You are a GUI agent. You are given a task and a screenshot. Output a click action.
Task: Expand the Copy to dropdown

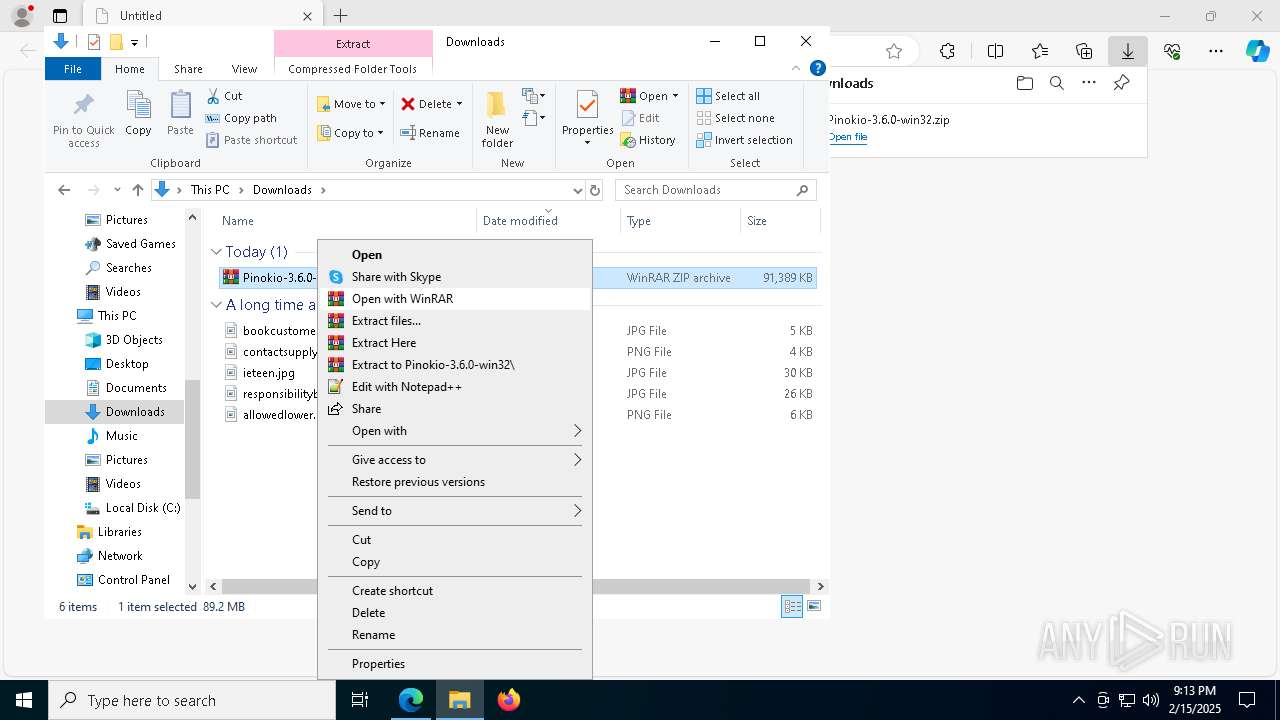pyautogui.click(x=380, y=133)
